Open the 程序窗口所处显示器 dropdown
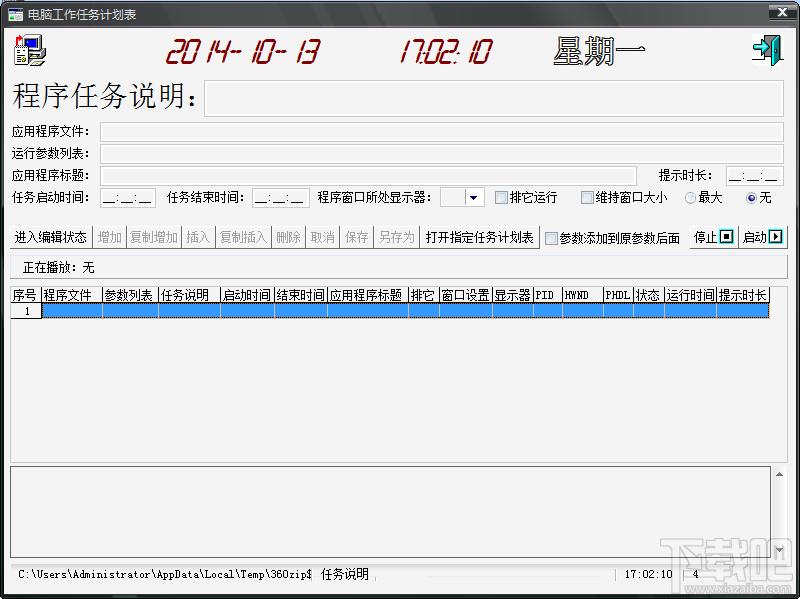The height and width of the screenshot is (599, 800). pyautogui.click(x=473, y=197)
